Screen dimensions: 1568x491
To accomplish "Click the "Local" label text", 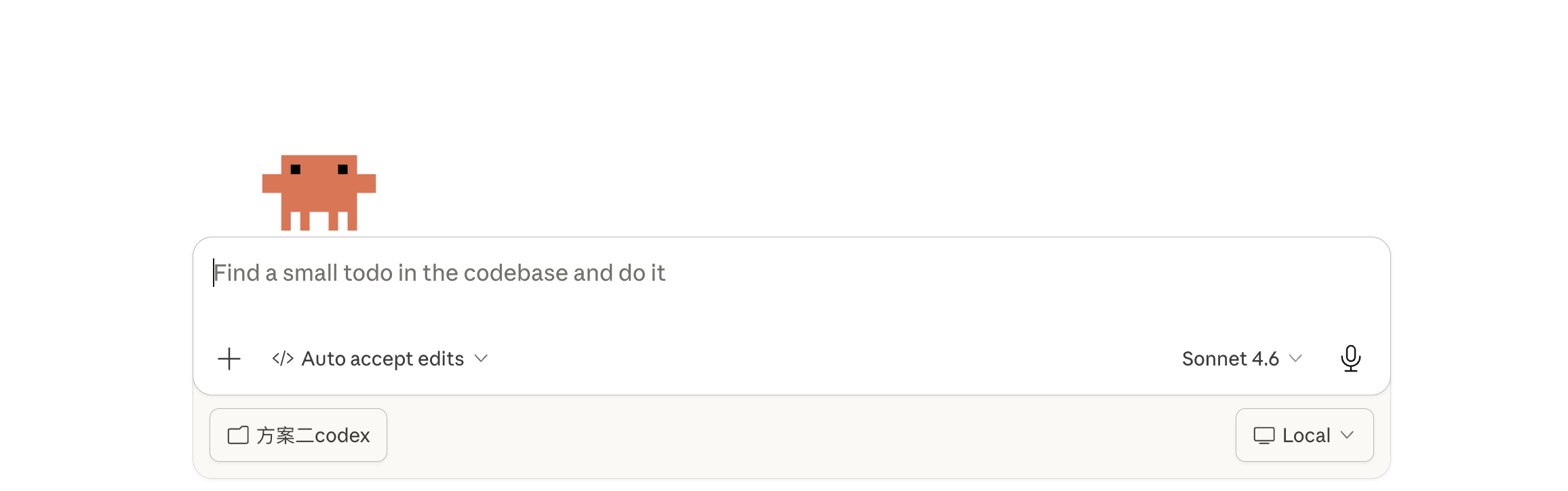I will coord(1306,435).
